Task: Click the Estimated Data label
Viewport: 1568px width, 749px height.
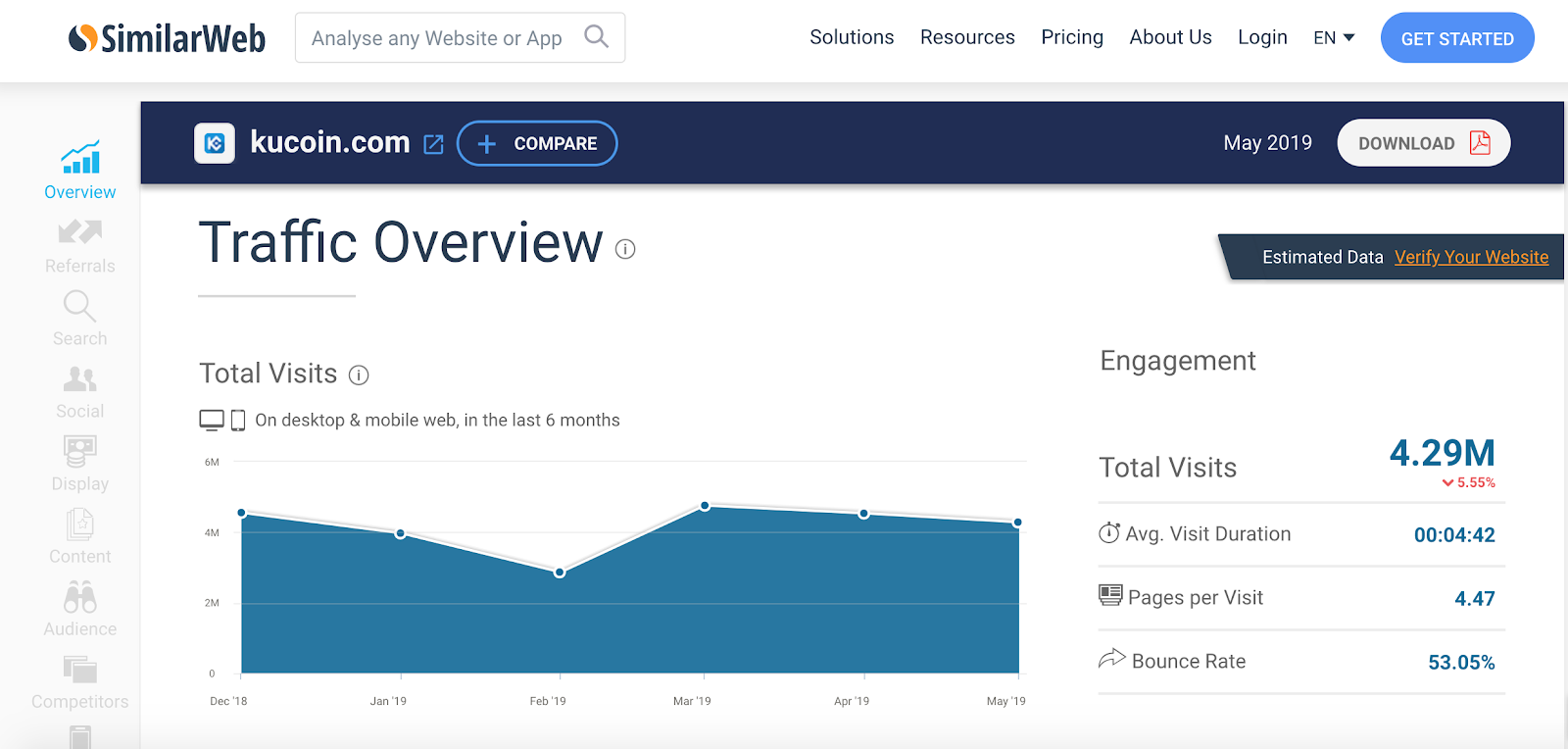Action: [1323, 257]
